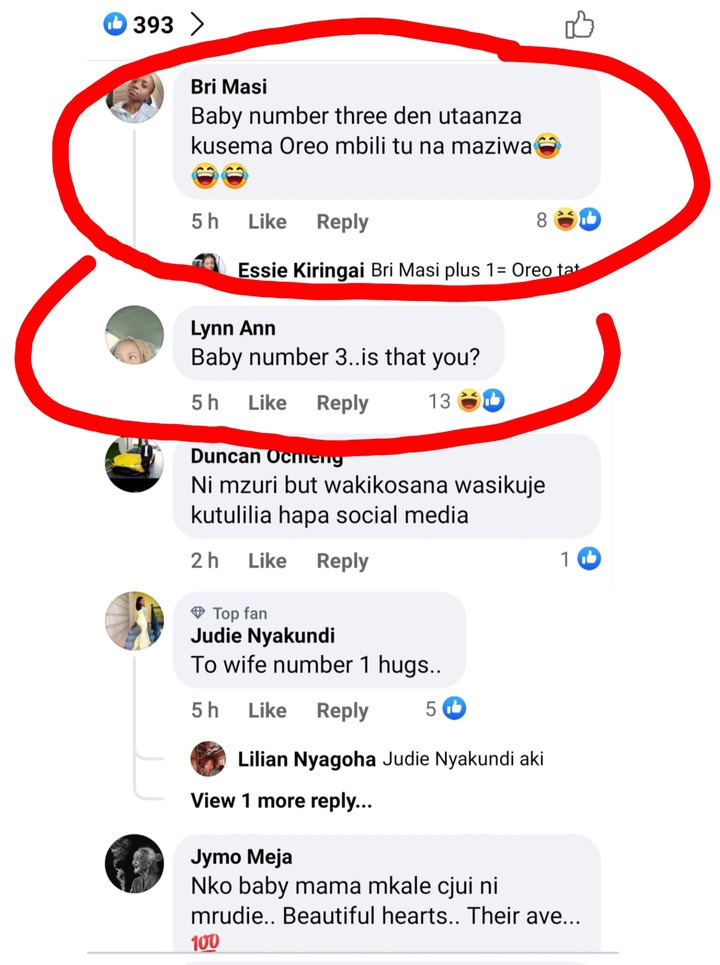Like Bri Masi's comment
This screenshot has height=965, width=720.
[x=267, y=222]
